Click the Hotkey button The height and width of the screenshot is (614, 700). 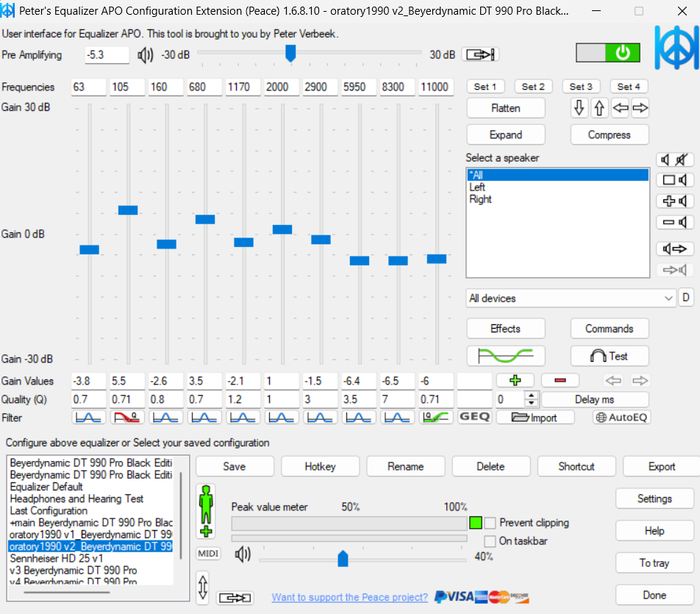(x=320, y=467)
